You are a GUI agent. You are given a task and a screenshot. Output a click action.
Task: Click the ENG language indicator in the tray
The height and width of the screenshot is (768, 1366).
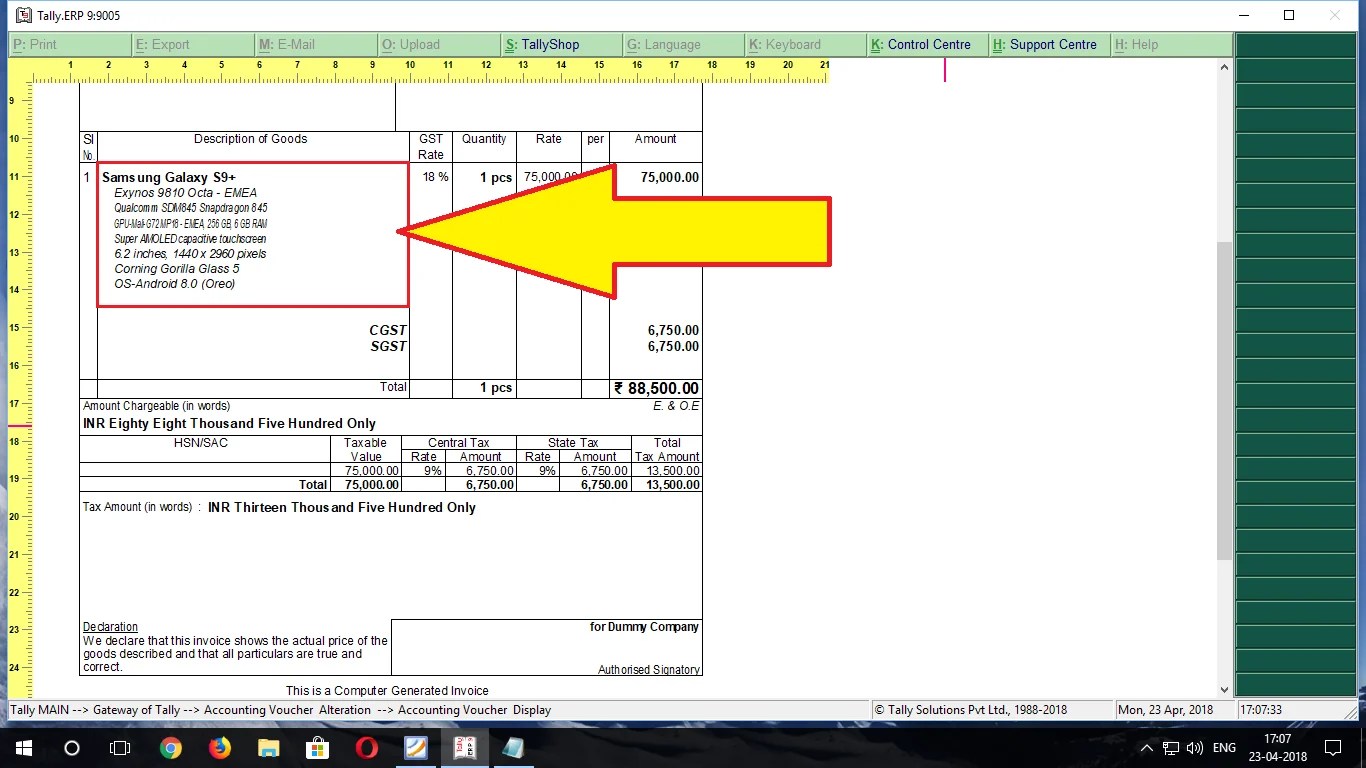click(x=1223, y=747)
